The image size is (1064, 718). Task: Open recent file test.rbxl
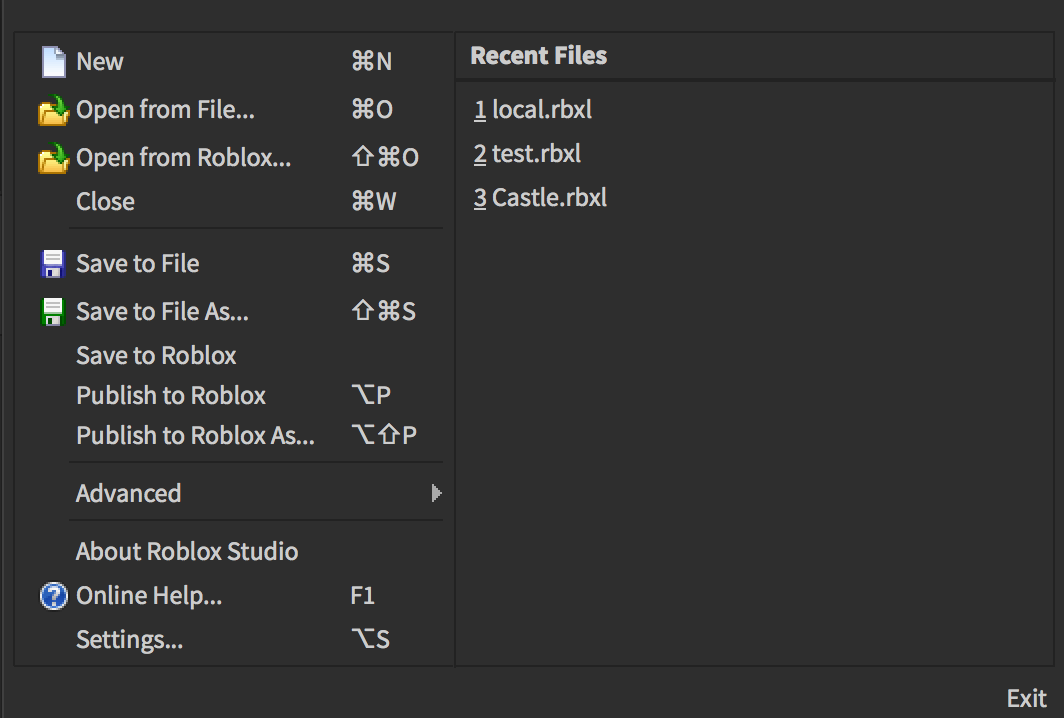coord(527,154)
